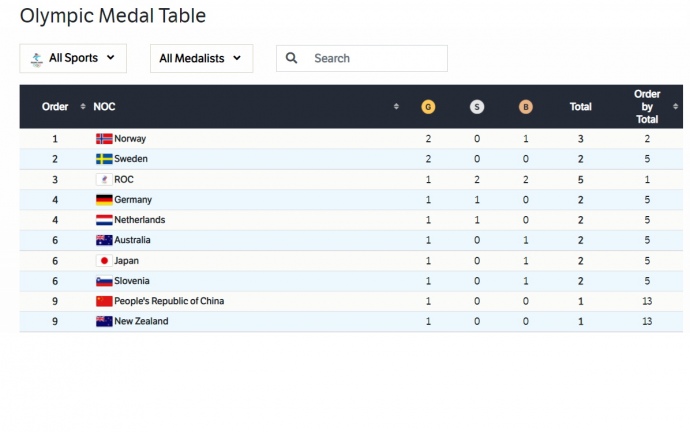The image size is (690, 432).
Task: Click the silver medal column icon
Action: tap(477, 107)
